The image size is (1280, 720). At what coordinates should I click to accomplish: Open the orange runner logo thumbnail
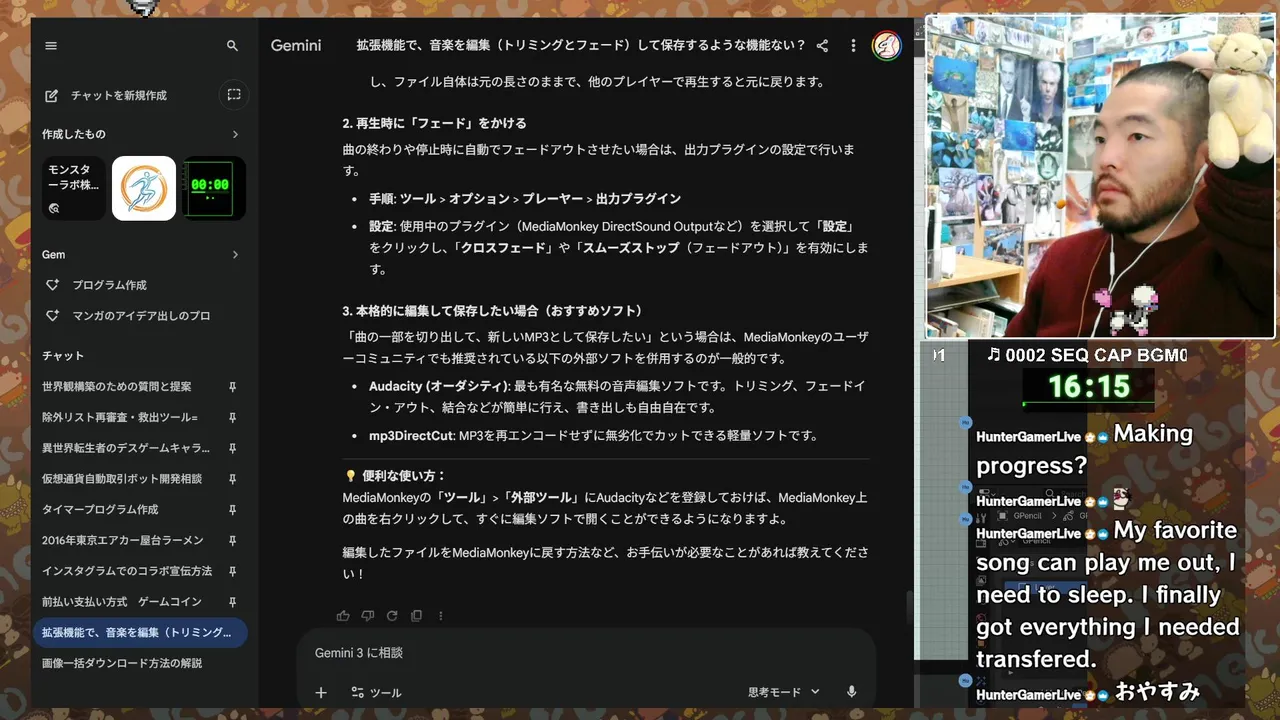[144, 188]
